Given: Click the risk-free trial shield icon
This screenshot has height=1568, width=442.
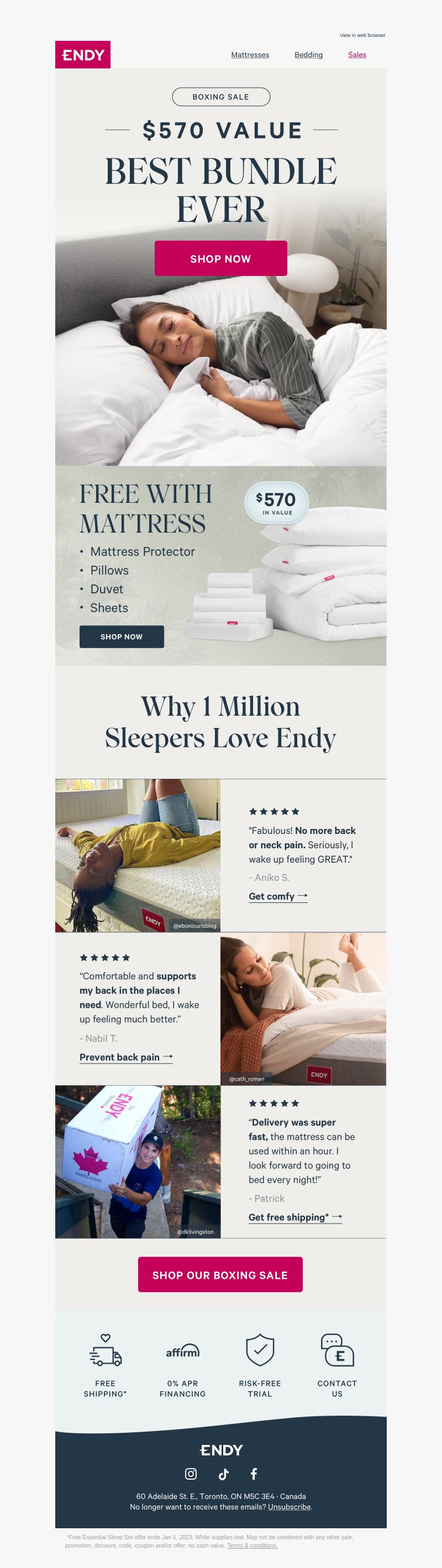Looking at the screenshot, I should pos(260,1349).
